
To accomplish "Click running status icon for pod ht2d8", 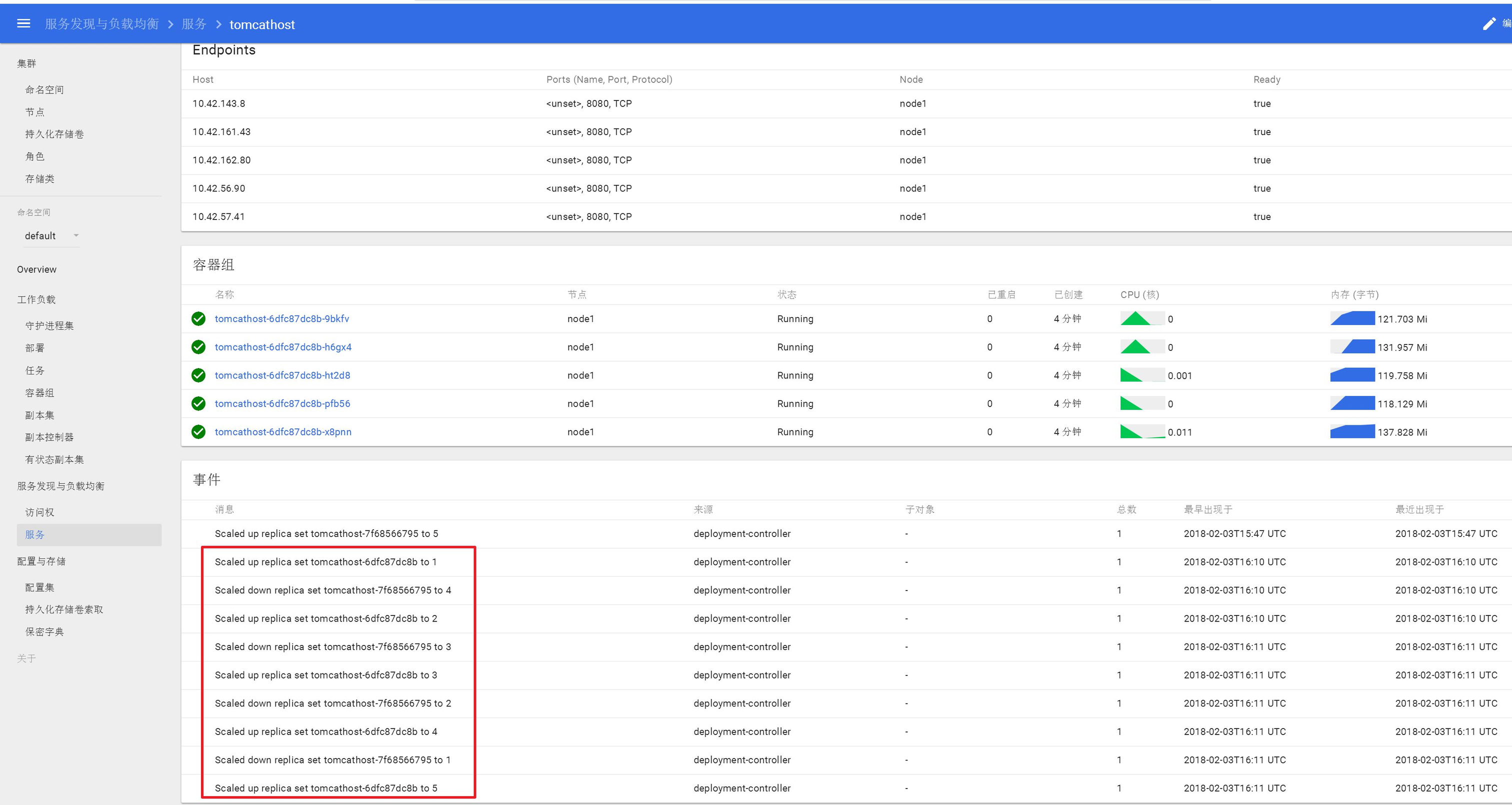I will tap(198, 375).
